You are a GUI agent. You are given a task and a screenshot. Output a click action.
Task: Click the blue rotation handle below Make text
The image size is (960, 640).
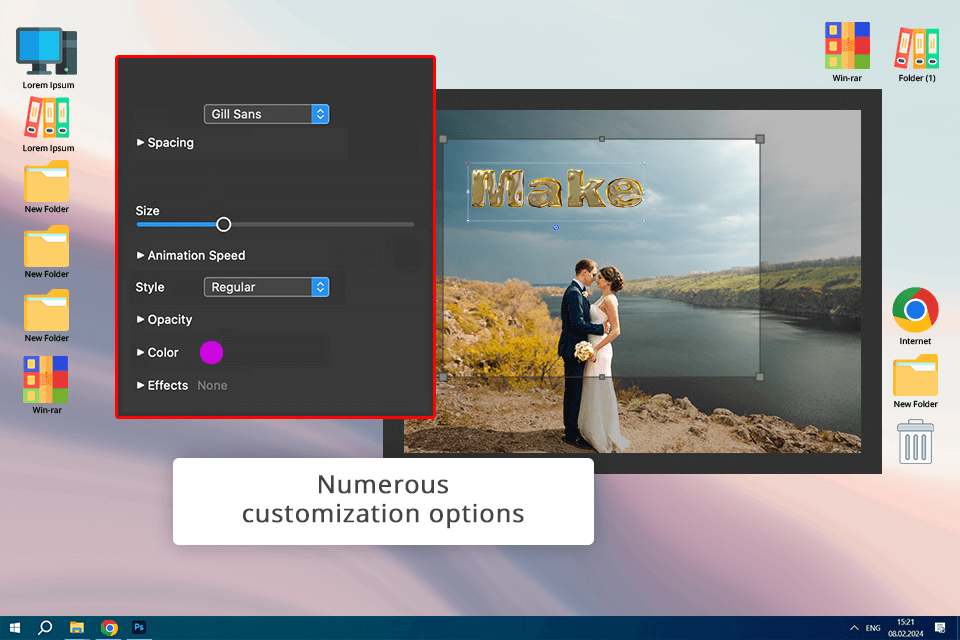click(556, 227)
